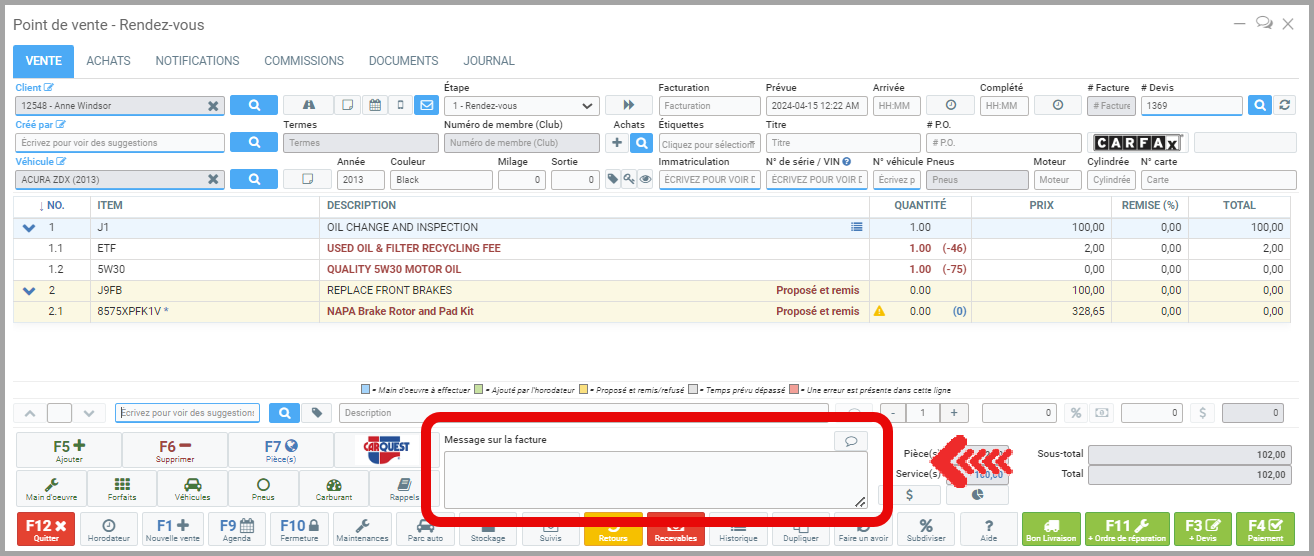The height and width of the screenshot is (556, 1314).
Task: Click into the Message sur la facture box
Action: [655, 480]
